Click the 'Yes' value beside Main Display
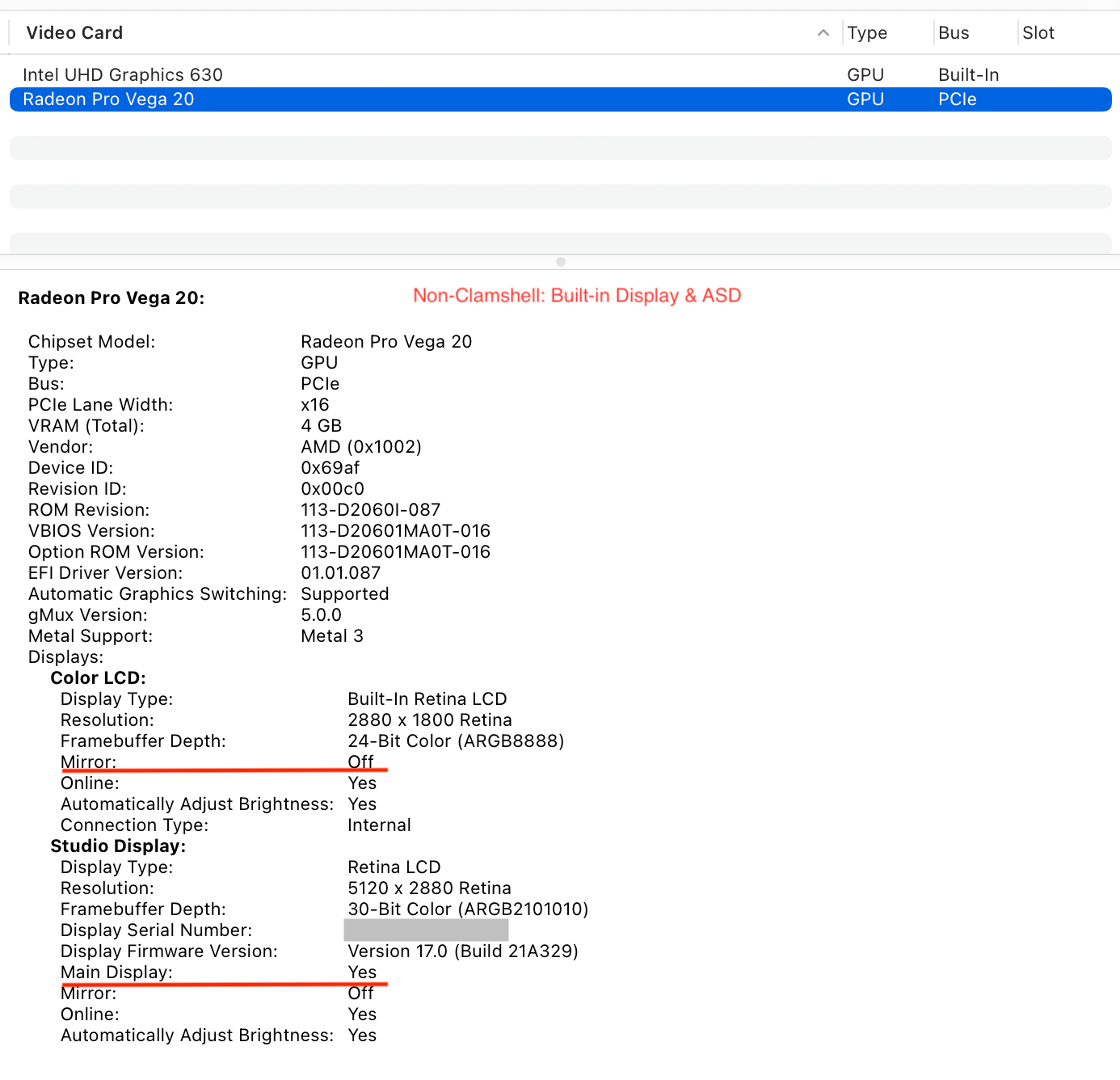Screen dimensions: 1120x1080 click(363, 972)
